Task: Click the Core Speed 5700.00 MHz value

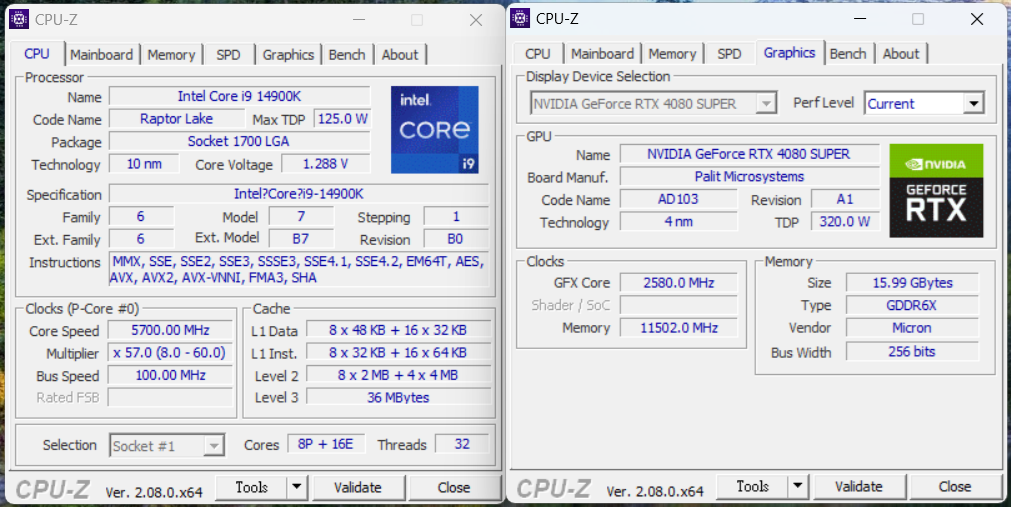Action: [x=170, y=330]
